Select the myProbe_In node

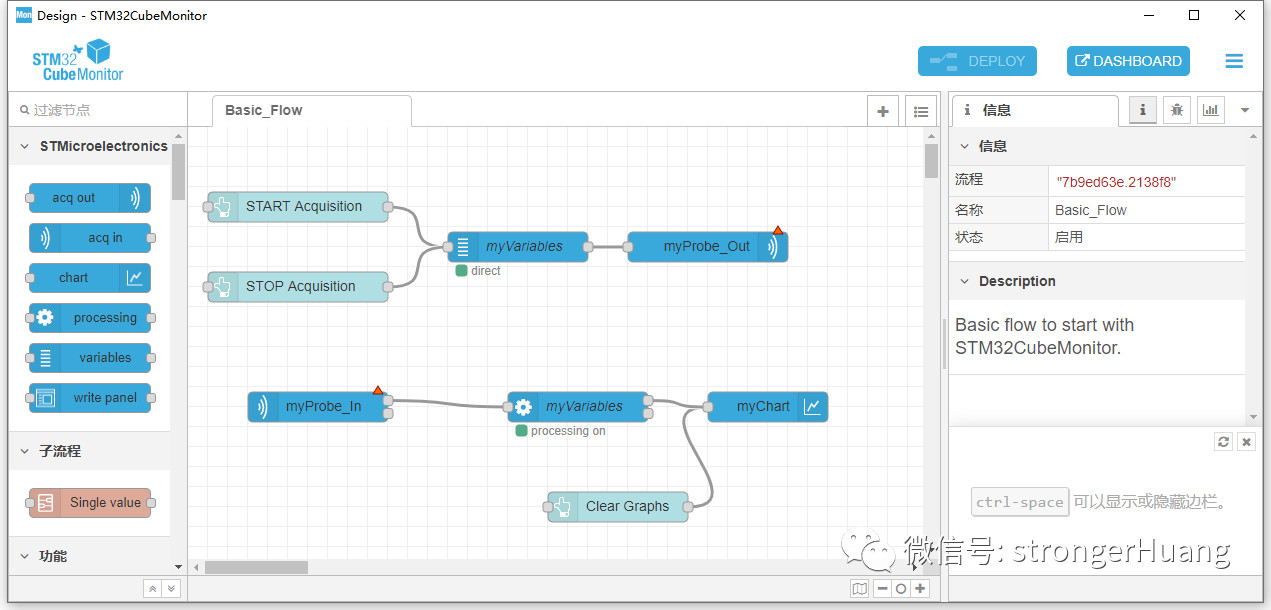[318, 407]
